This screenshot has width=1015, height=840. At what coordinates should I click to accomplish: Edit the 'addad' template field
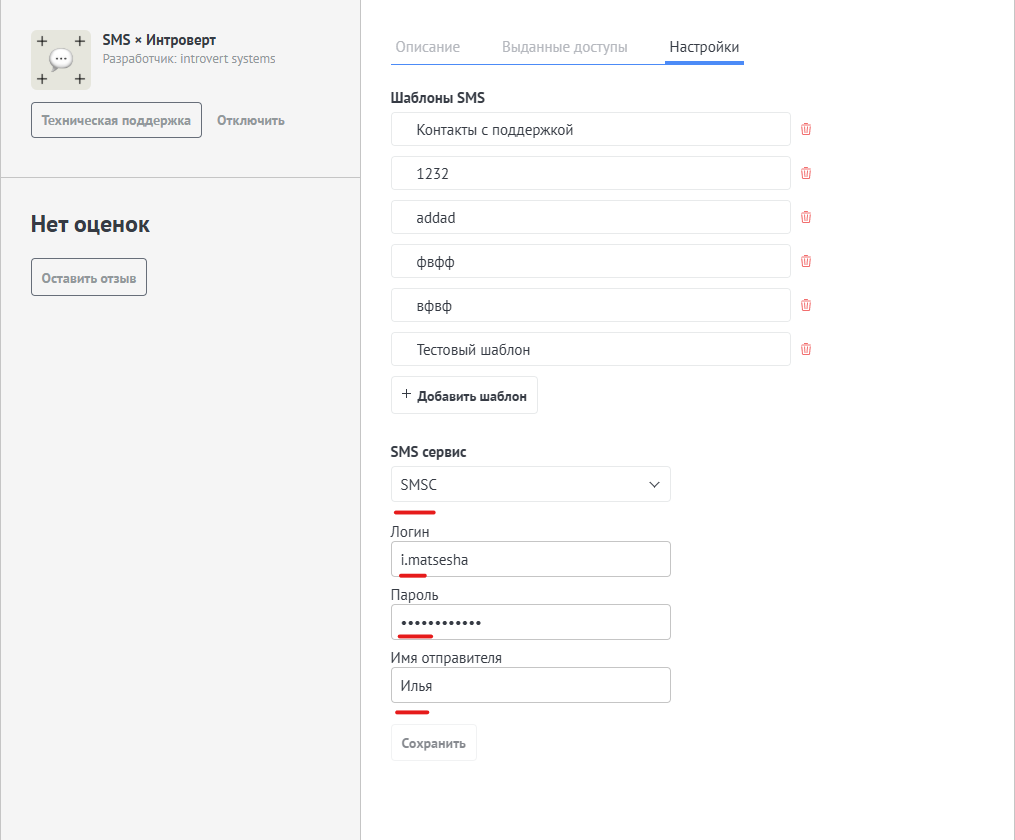(591, 217)
